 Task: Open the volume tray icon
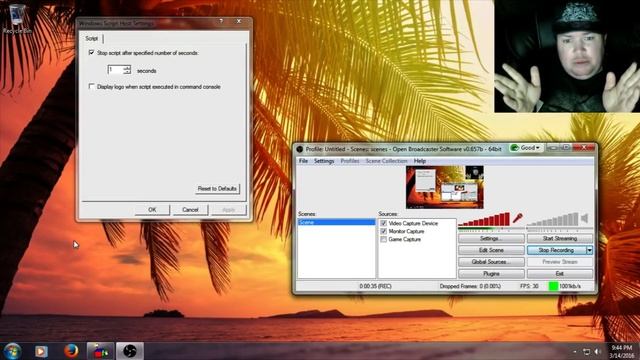point(598,351)
